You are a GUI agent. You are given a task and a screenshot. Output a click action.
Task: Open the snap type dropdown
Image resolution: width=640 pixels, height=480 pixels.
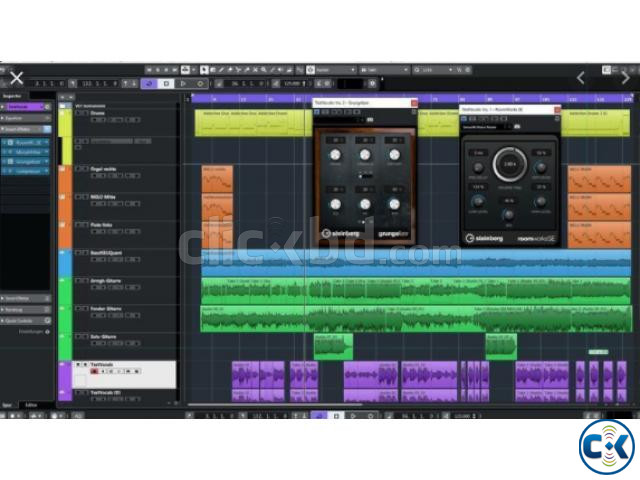click(335, 70)
